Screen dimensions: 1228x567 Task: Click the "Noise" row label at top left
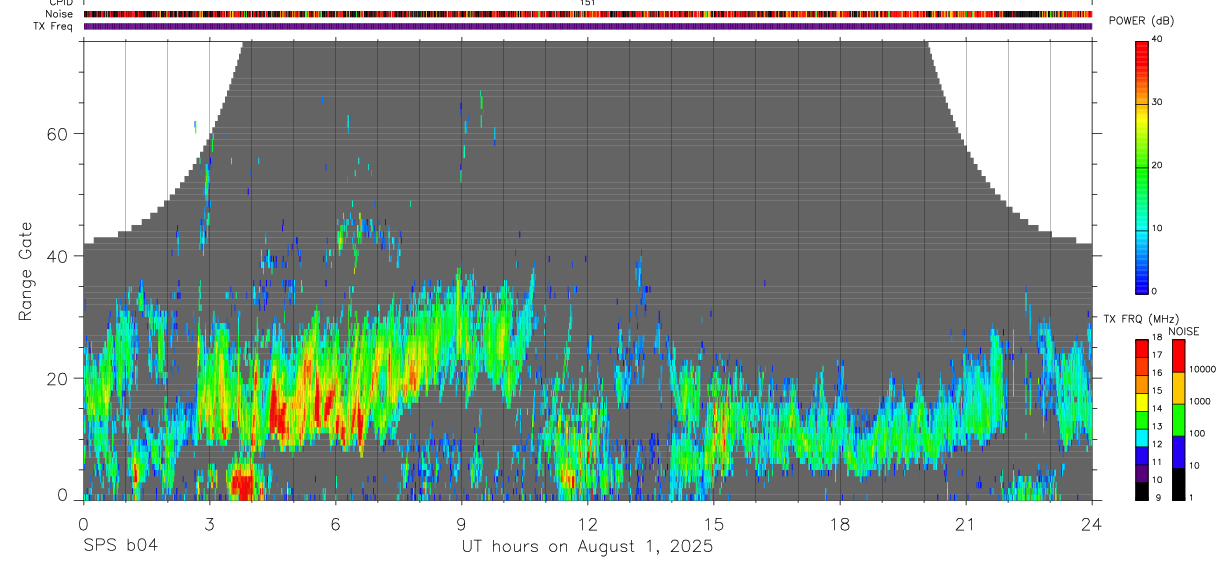point(60,14)
